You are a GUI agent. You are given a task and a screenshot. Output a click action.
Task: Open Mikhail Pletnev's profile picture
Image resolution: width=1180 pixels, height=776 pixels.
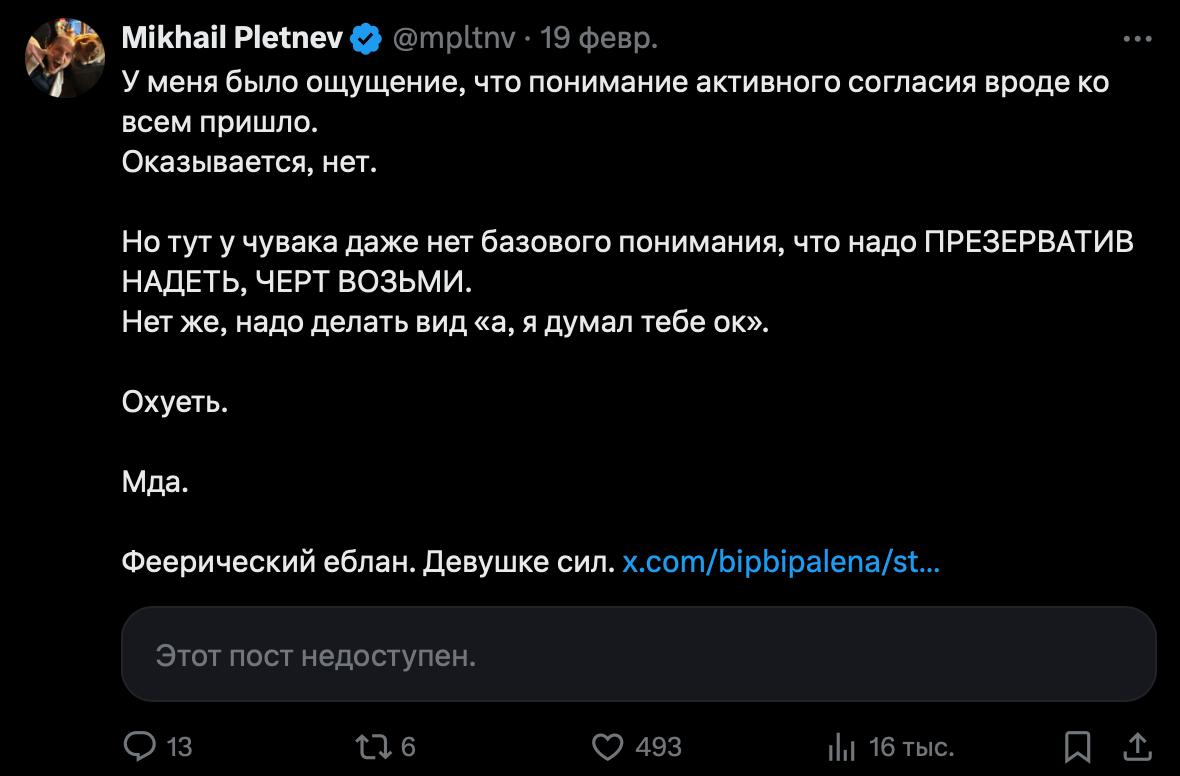click(65, 57)
